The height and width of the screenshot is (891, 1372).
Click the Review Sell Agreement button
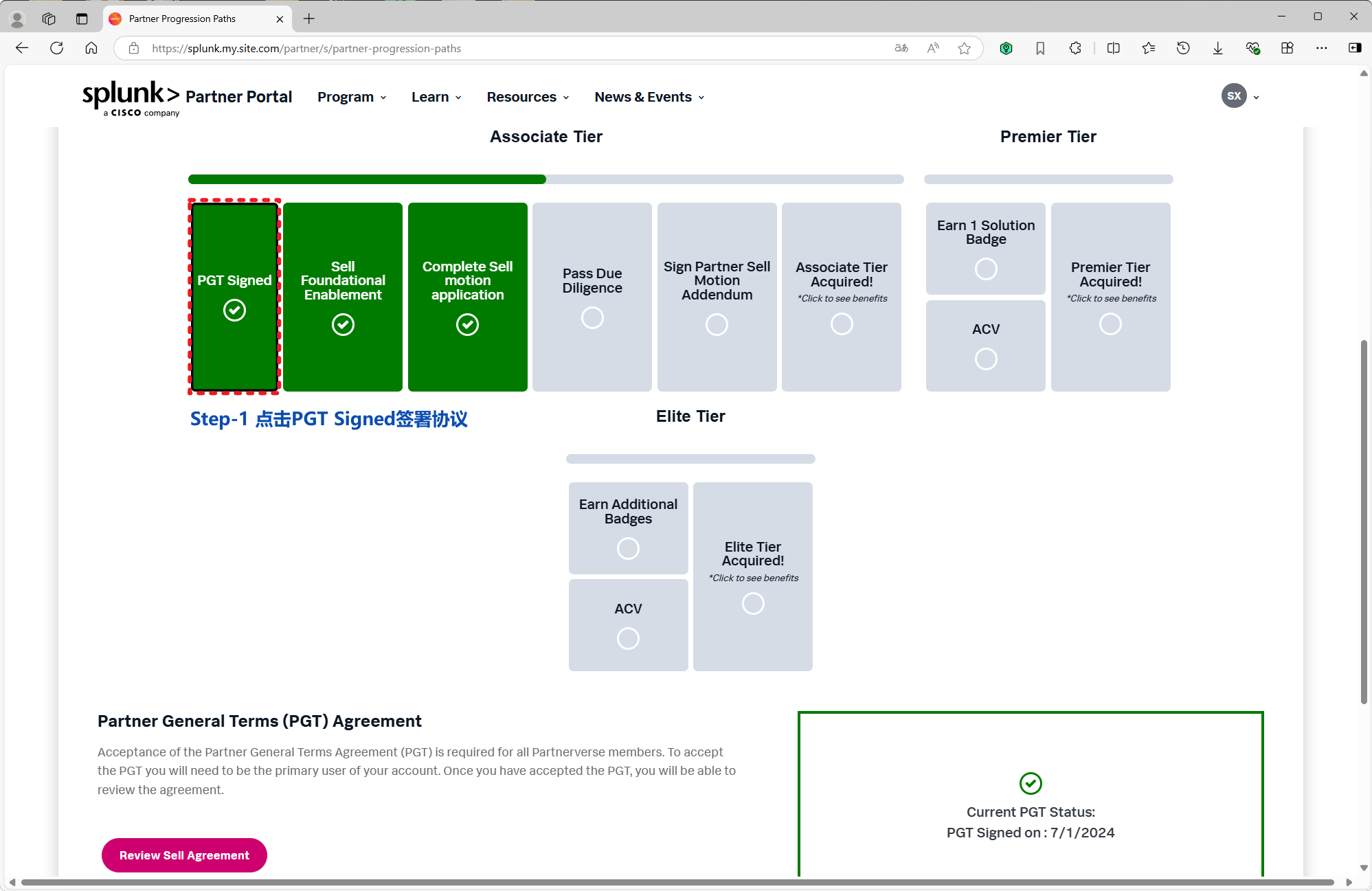(x=184, y=855)
